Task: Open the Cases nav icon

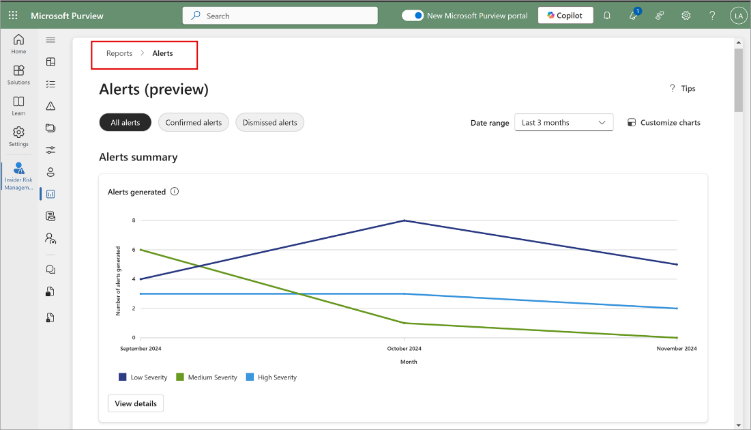Action: click(x=50, y=128)
